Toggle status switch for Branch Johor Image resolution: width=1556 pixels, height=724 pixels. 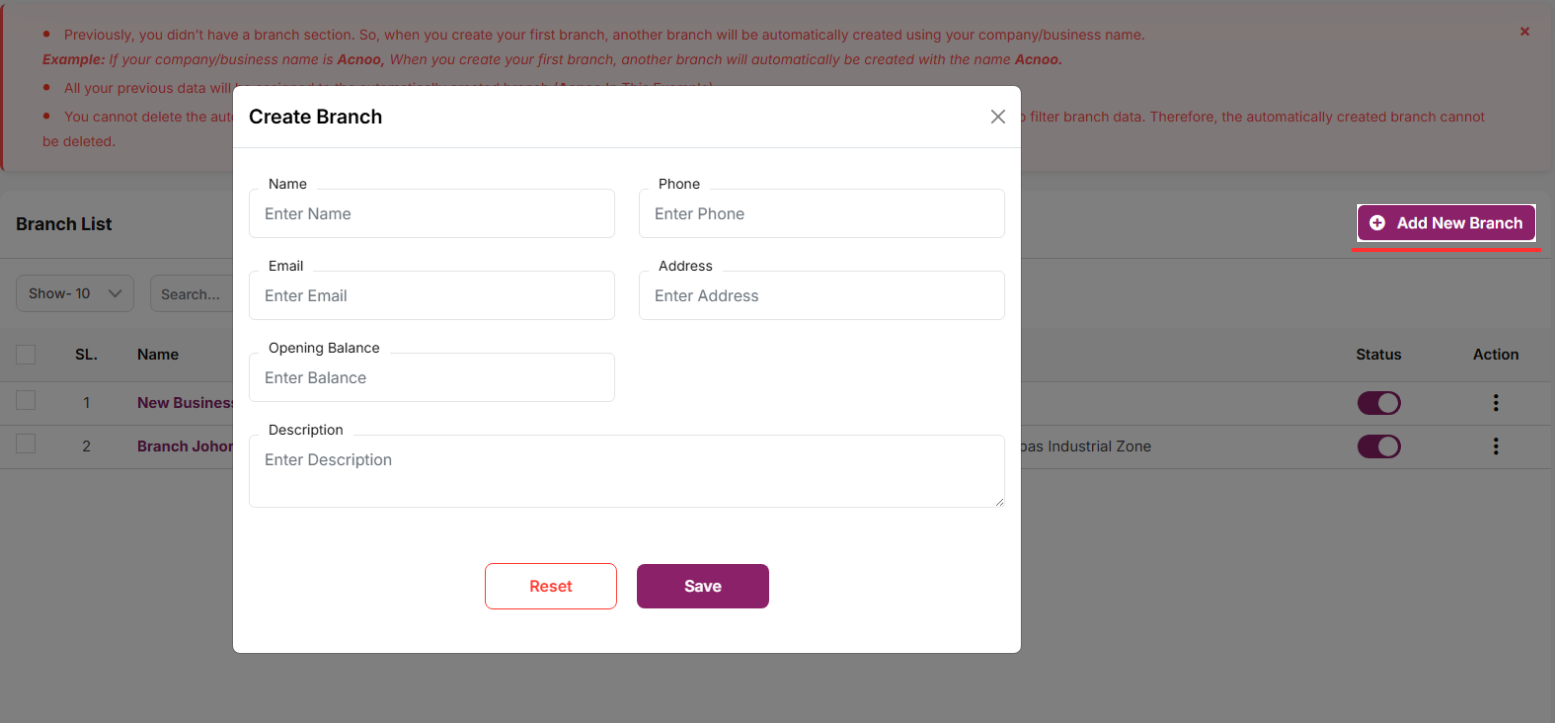tap(1378, 446)
